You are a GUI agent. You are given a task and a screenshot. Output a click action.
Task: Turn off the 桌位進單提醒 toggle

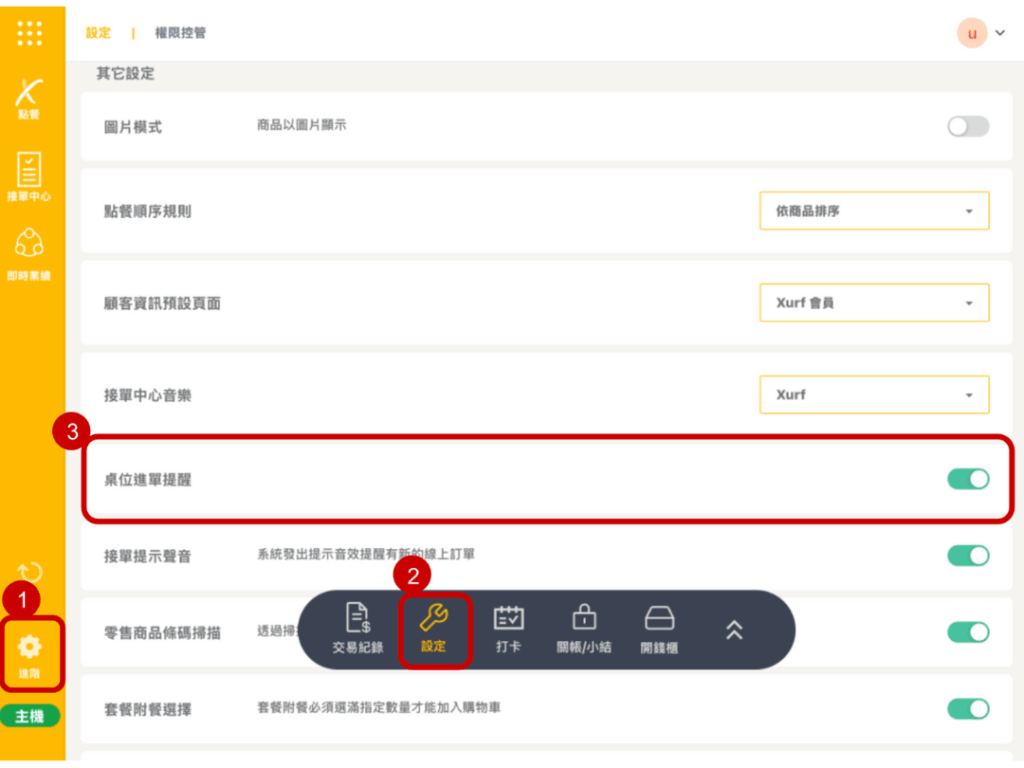click(x=967, y=479)
